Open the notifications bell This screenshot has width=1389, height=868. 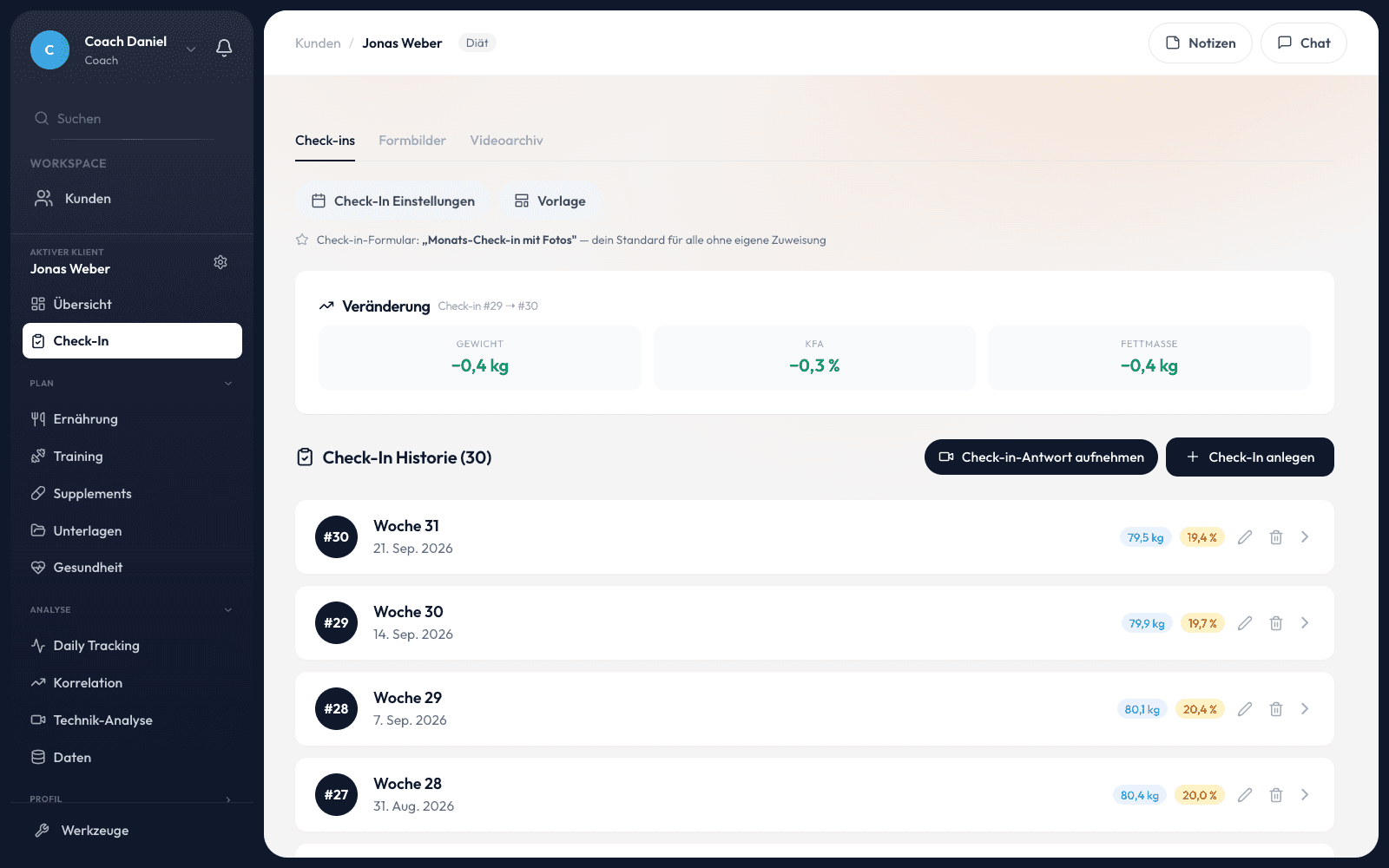click(x=224, y=49)
